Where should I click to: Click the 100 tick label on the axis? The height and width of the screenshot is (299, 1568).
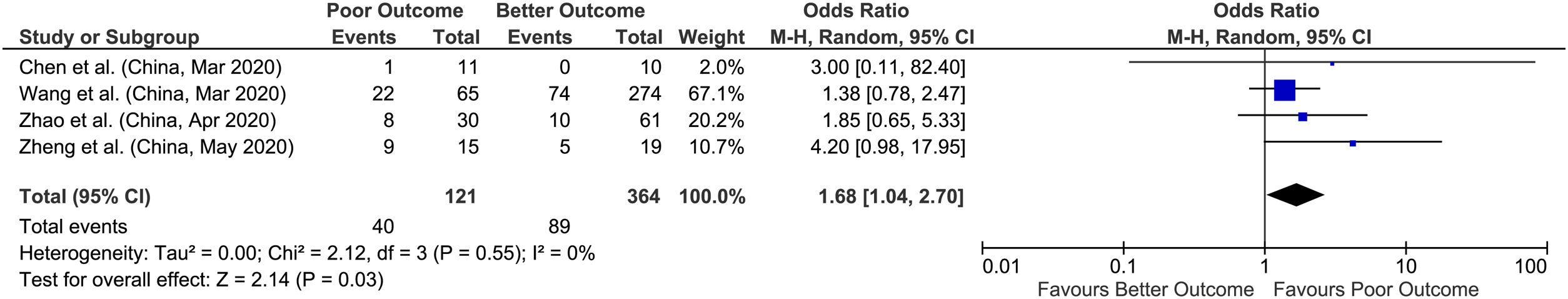[1530, 267]
